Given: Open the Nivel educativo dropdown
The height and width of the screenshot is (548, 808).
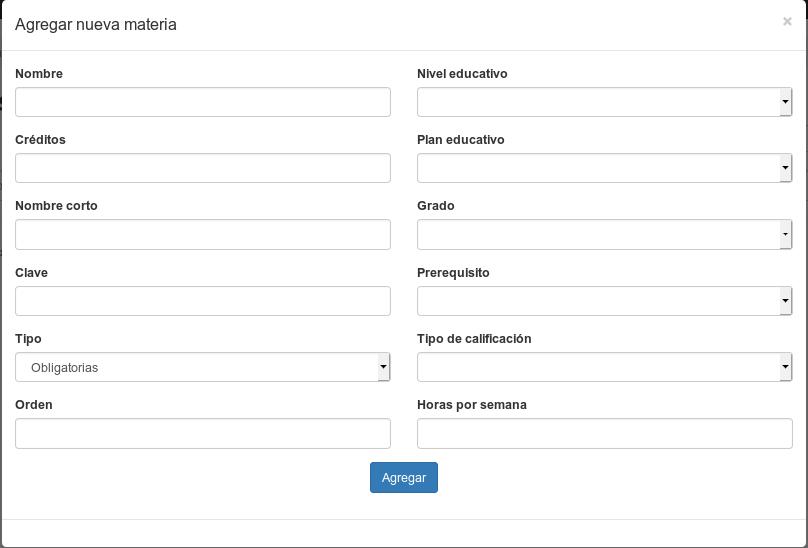Looking at the screenshot, I should pos(598,102).
